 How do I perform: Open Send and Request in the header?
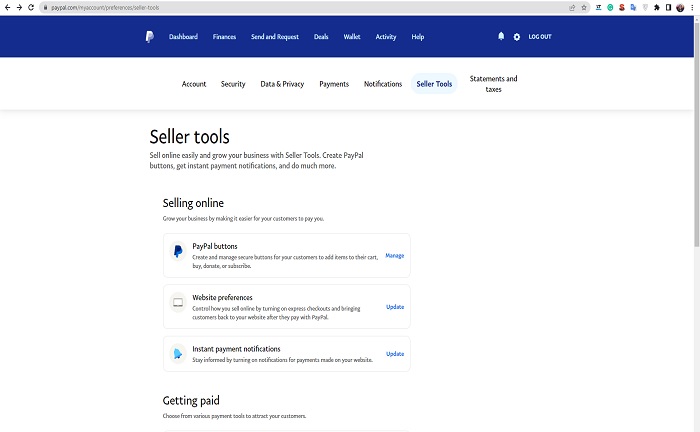click(x=275, y=37)
